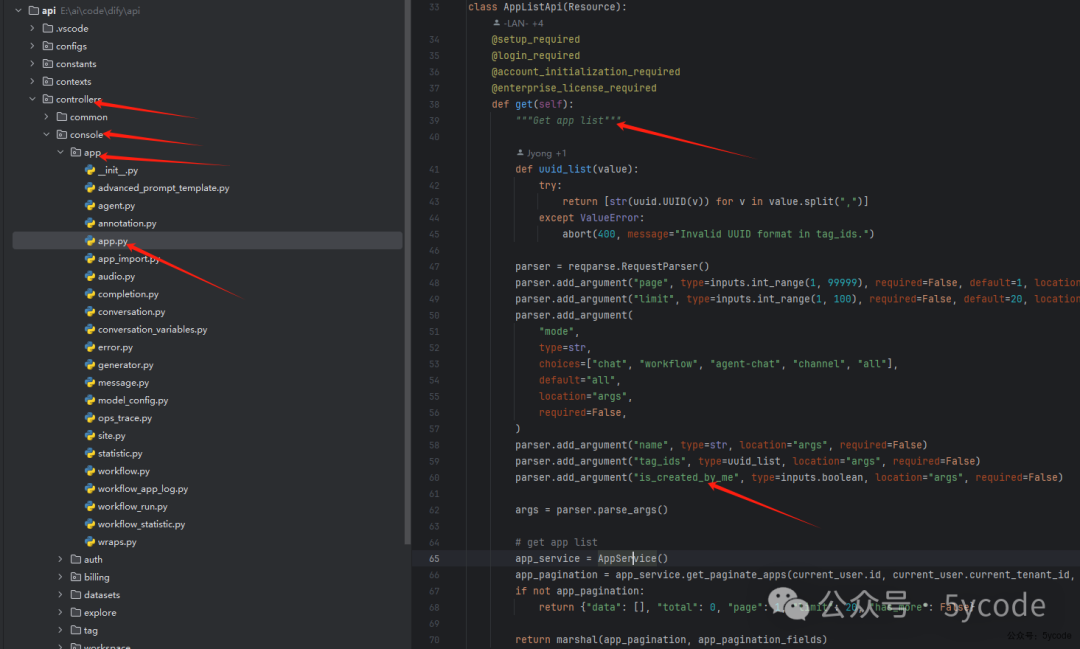Screen dimensions: 1080x649
Task: Expand the explore folder arrow
Action: tap(60, 613)
